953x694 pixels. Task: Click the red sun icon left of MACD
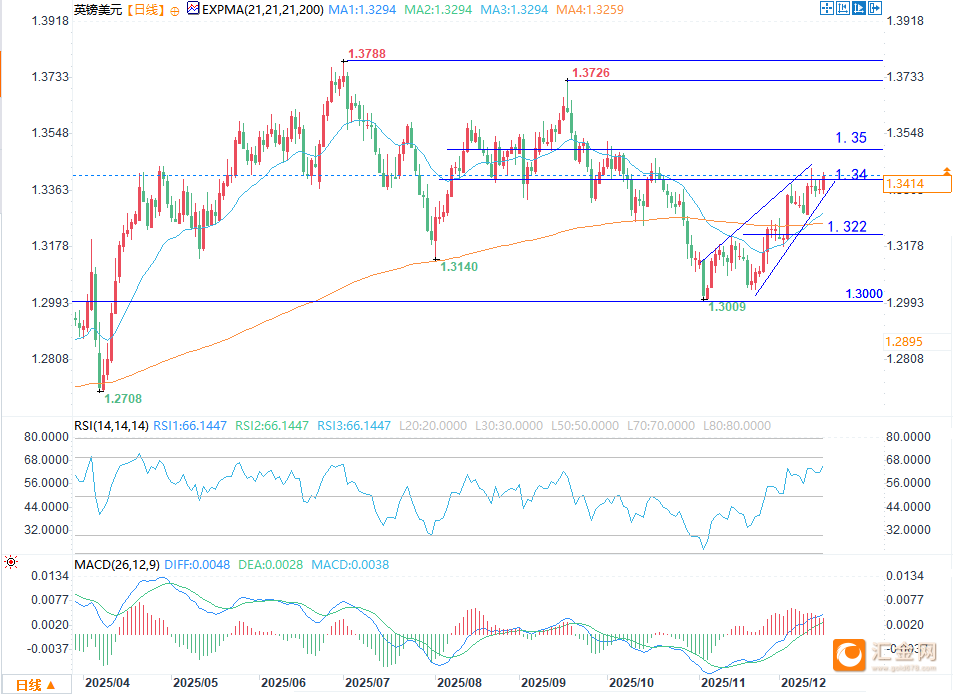coord(10,562)
